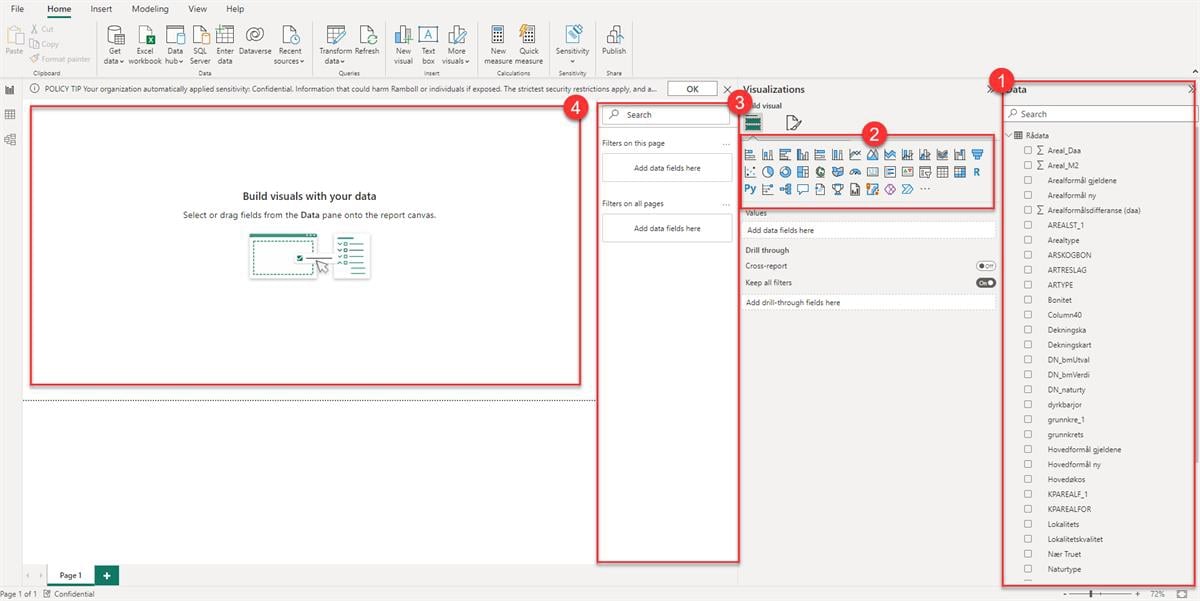Choose the funnel chart visualization

pos(978,154)
